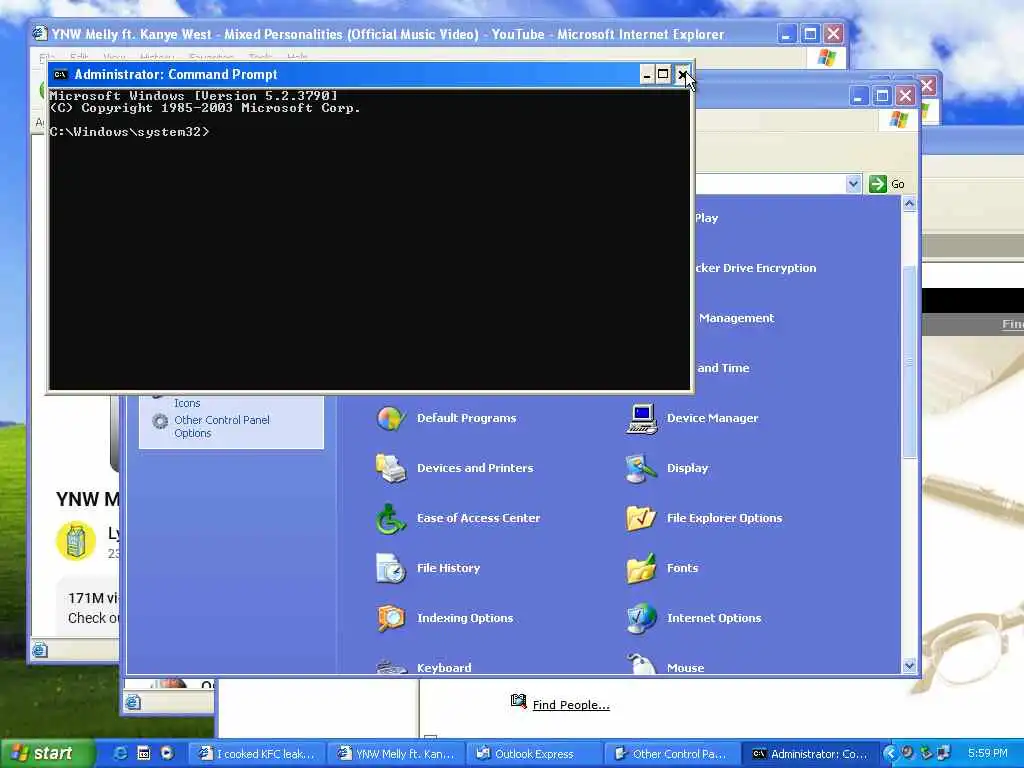
Task: Click the last system tray icon before the clock
Action: 944,753
